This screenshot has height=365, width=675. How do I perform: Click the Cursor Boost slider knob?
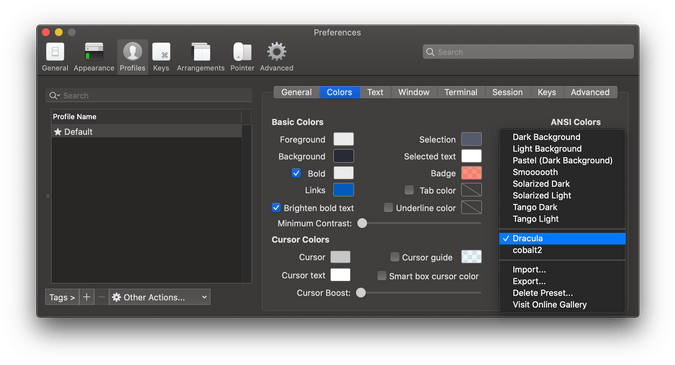(x=361, y=293)
